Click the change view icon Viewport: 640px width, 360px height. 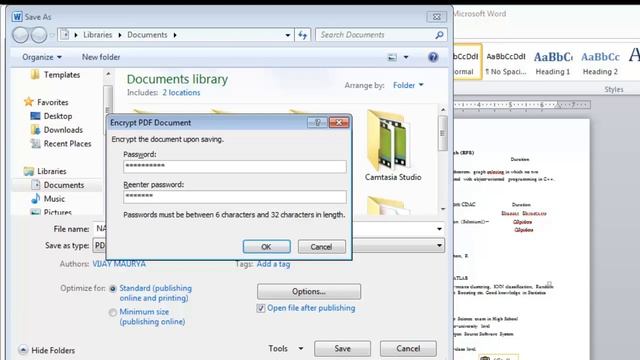[392, 57]
